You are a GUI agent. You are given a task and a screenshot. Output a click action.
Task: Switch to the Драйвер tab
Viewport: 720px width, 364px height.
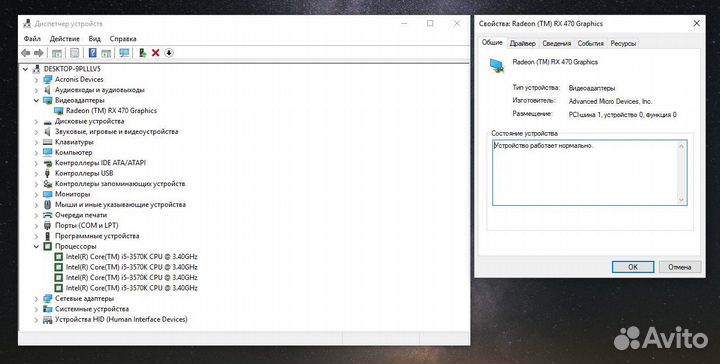(523, 44)
